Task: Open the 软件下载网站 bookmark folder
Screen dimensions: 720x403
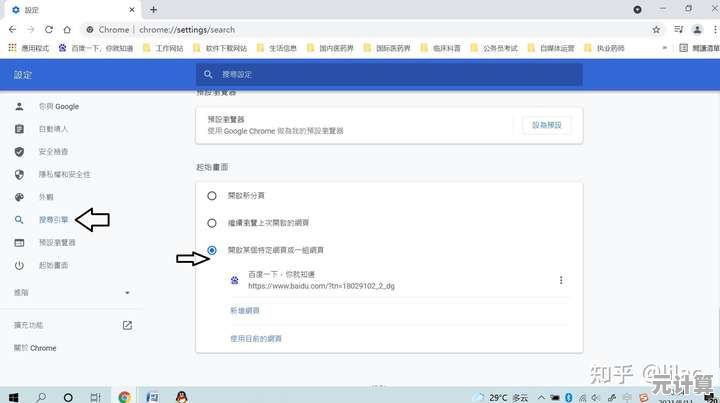Action: tap(221, 48)
